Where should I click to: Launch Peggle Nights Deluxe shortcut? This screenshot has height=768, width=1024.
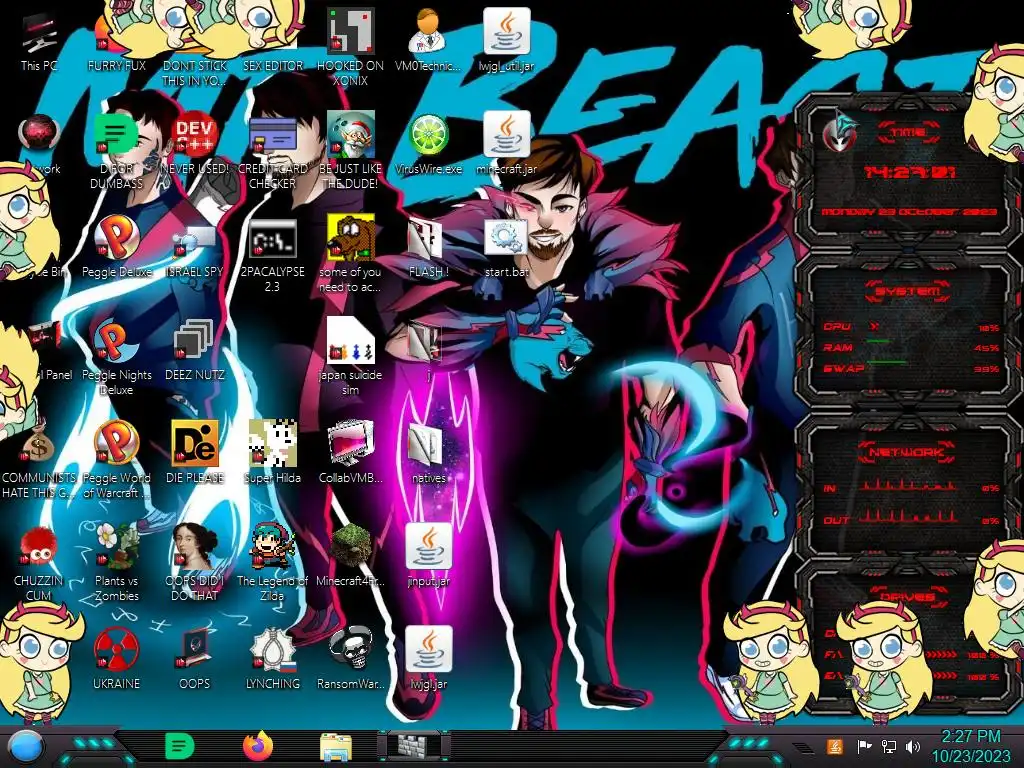(116, 356)
